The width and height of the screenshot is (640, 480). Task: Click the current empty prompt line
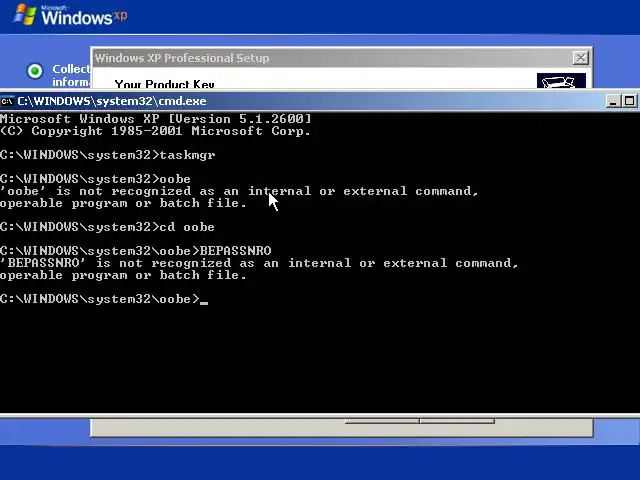click(104, 299)
